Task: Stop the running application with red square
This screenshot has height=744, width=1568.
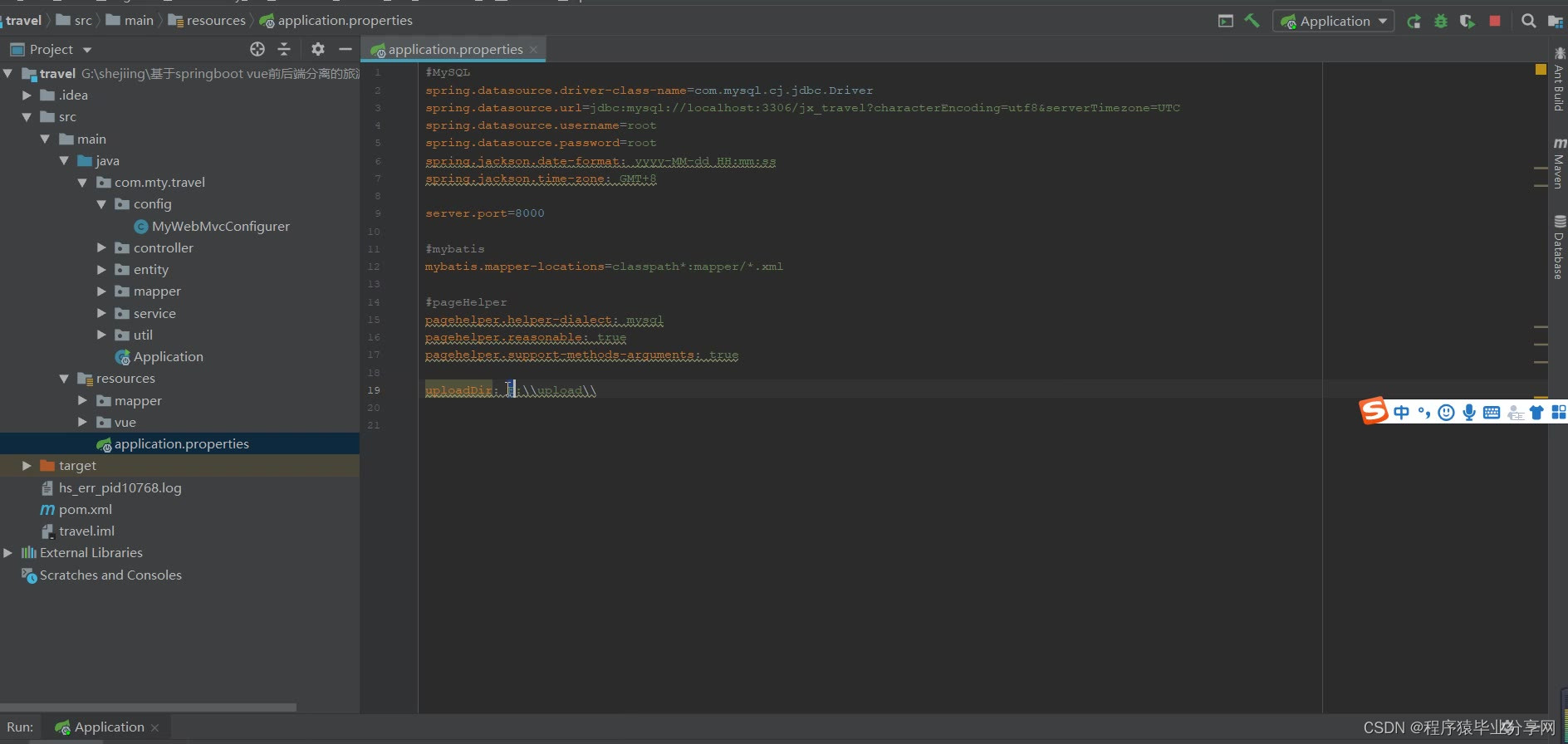Action: 1495,21
